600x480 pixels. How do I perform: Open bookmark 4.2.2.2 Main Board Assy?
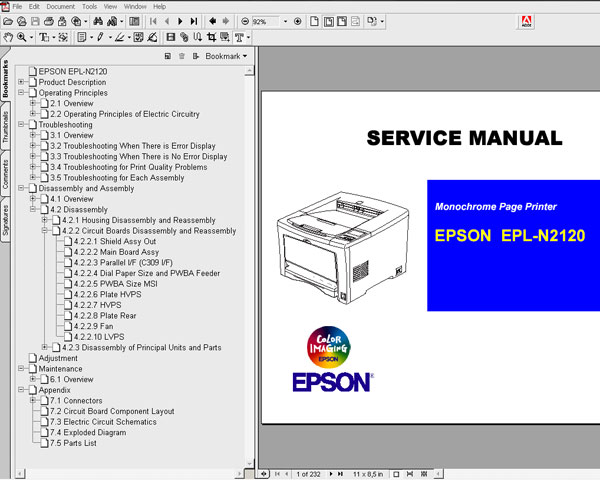pyautogui.click(x=116, y=252)
